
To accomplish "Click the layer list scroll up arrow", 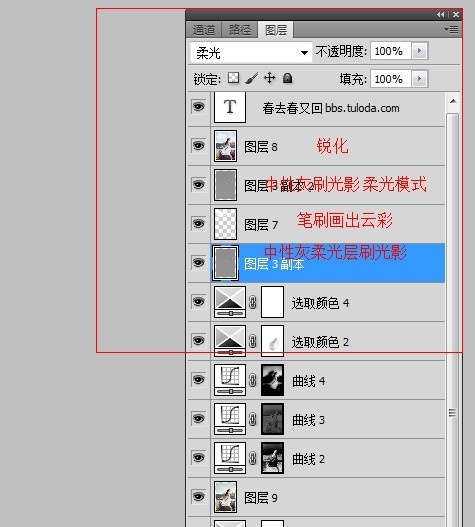I will tap(453, 102).
